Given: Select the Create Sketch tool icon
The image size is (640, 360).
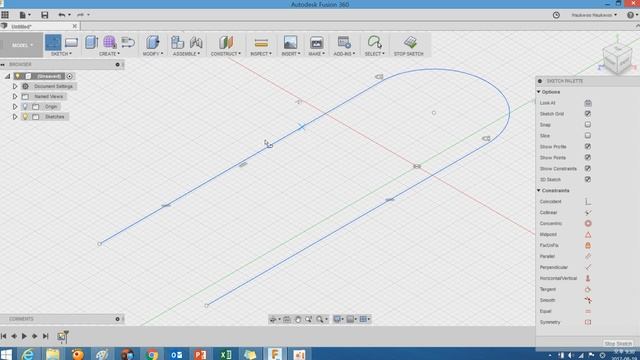Looking at the screenshot, I should pyautogui.click(x=53, y=42).
